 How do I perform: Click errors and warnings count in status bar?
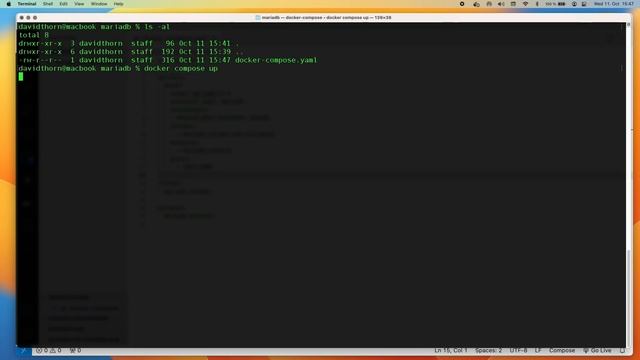[49, 351]
